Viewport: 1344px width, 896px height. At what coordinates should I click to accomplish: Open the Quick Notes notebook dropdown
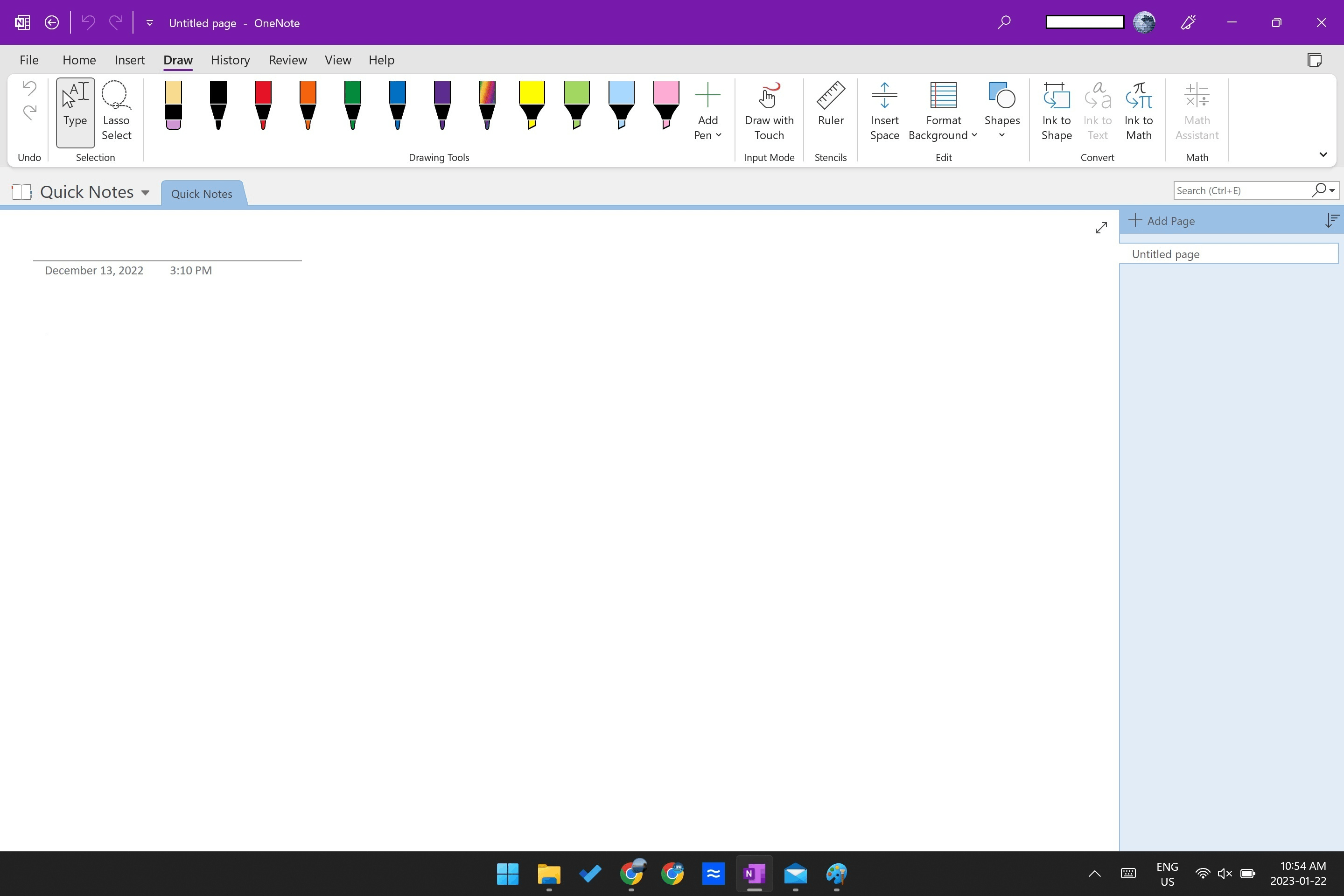coord(146,192)
